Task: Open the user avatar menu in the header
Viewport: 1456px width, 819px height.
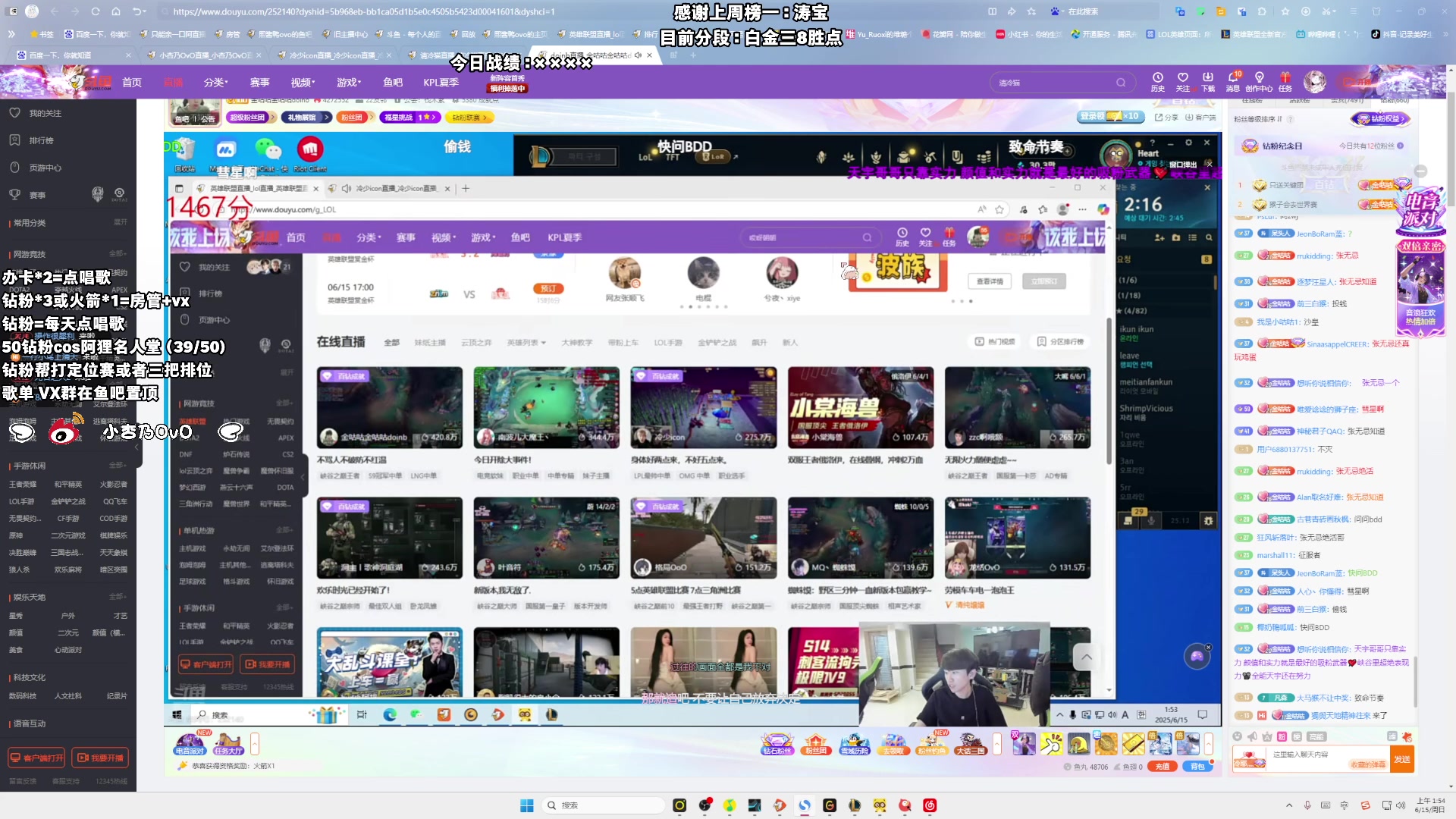Action: [x=1315, y=82]
